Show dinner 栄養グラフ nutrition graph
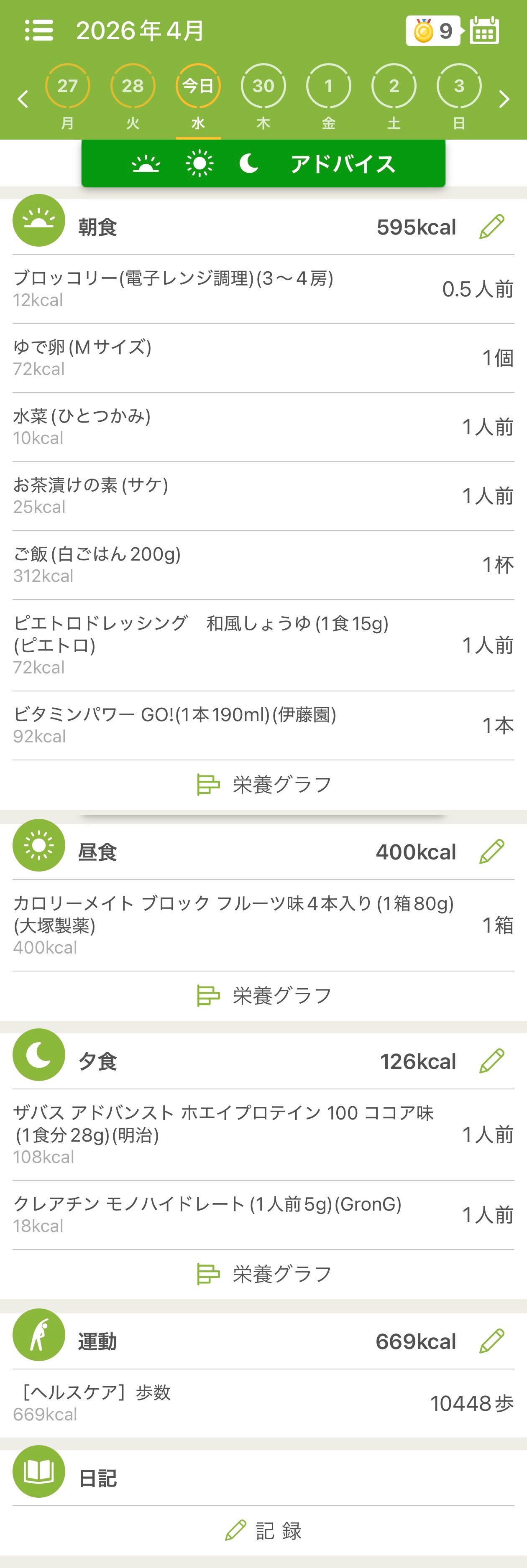The height and width of the screenshot is (1568, 527). (264, 1274)
